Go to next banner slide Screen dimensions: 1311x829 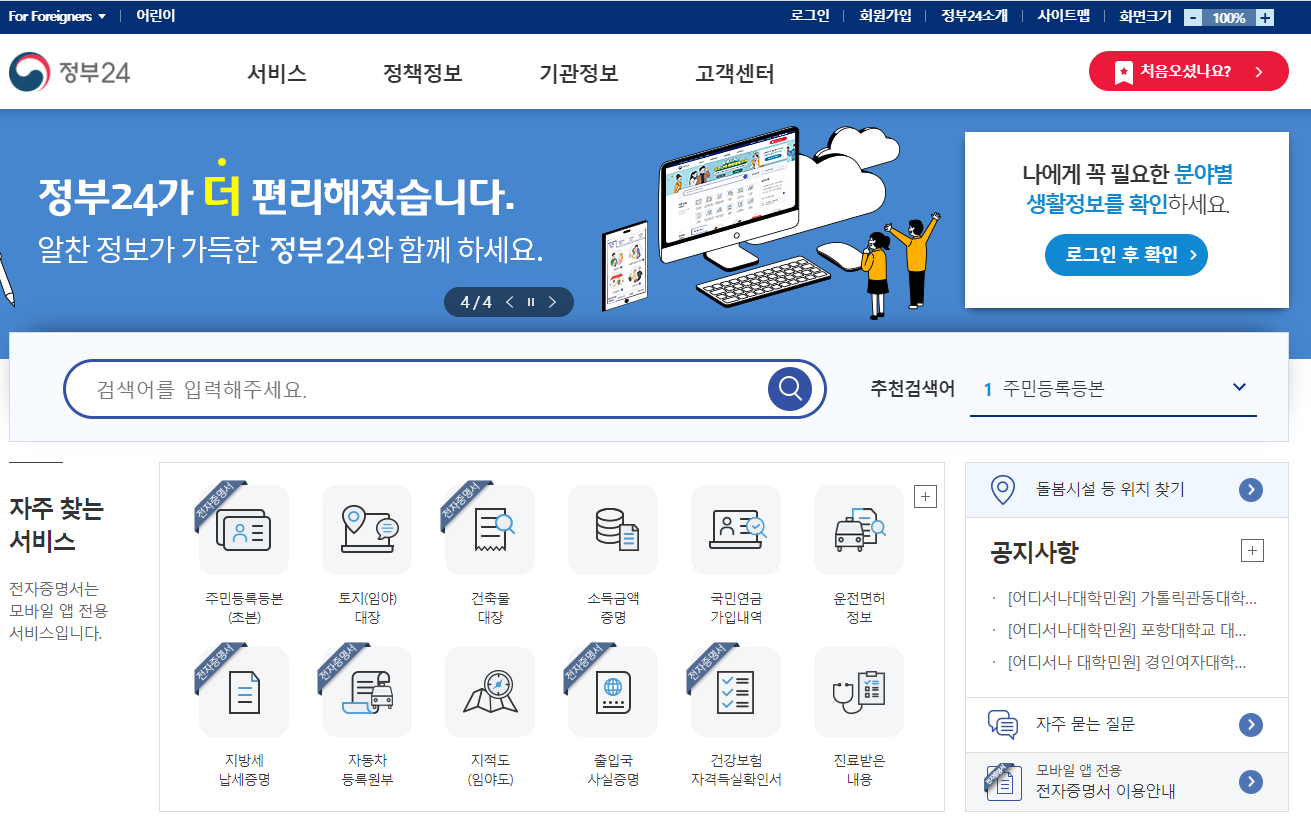(552, 302)
